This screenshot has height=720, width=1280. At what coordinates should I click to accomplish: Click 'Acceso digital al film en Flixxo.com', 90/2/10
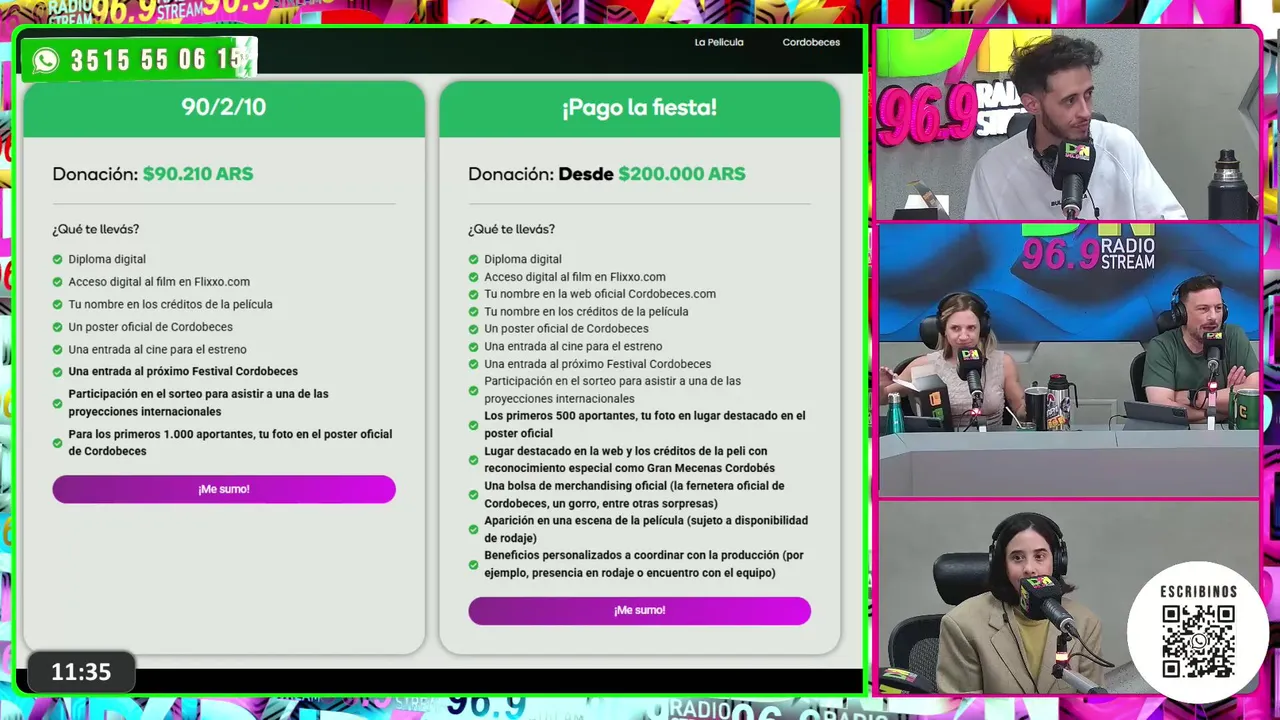pyautogui.click(x=159, y=282)
